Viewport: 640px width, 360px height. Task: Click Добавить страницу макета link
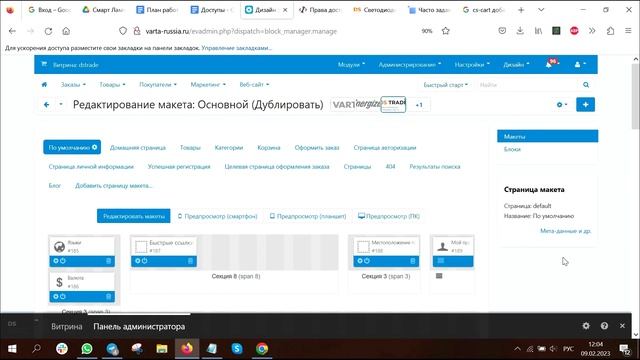coord(113,186)
